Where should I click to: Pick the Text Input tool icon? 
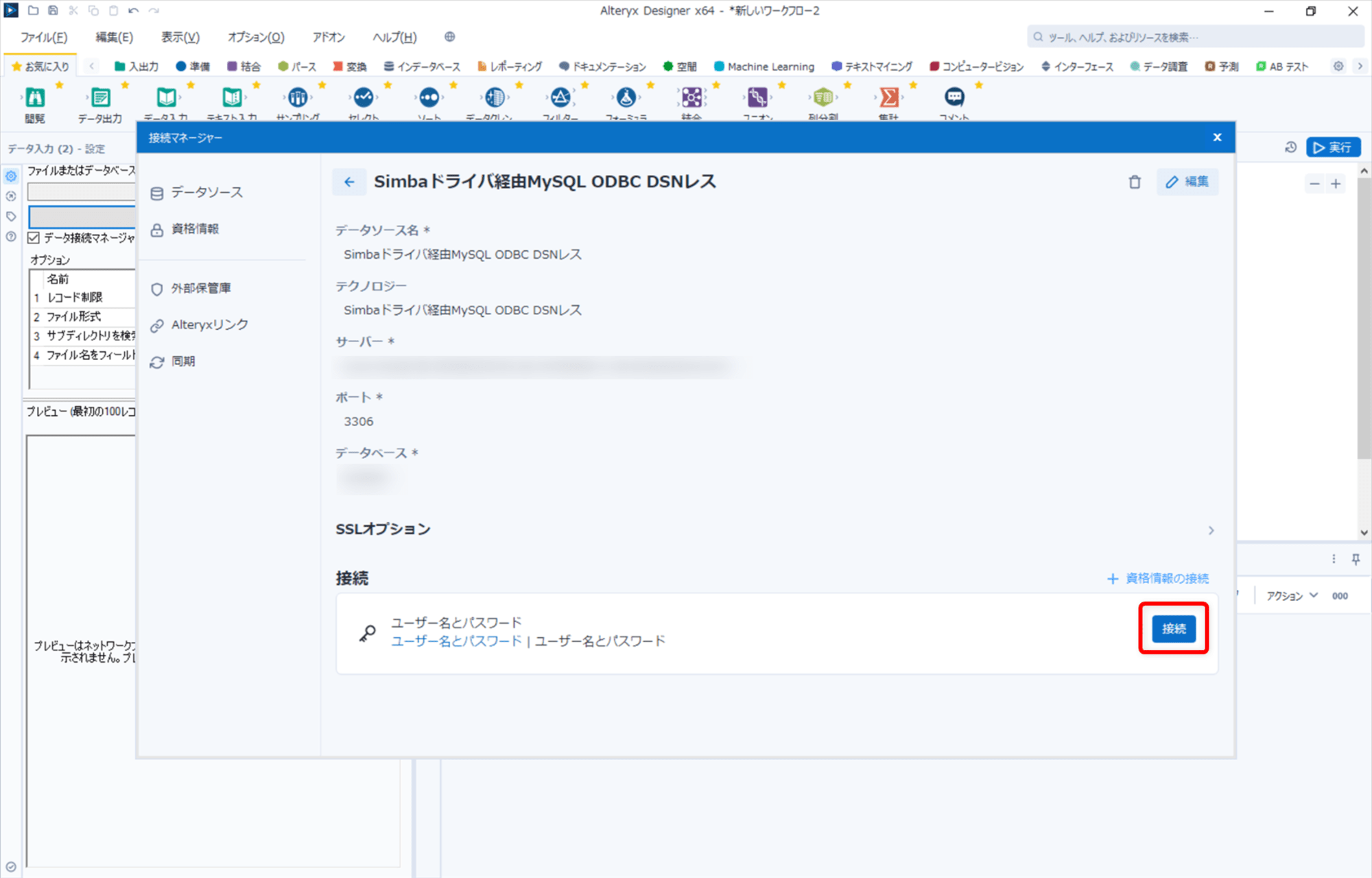tap(232, 97)
